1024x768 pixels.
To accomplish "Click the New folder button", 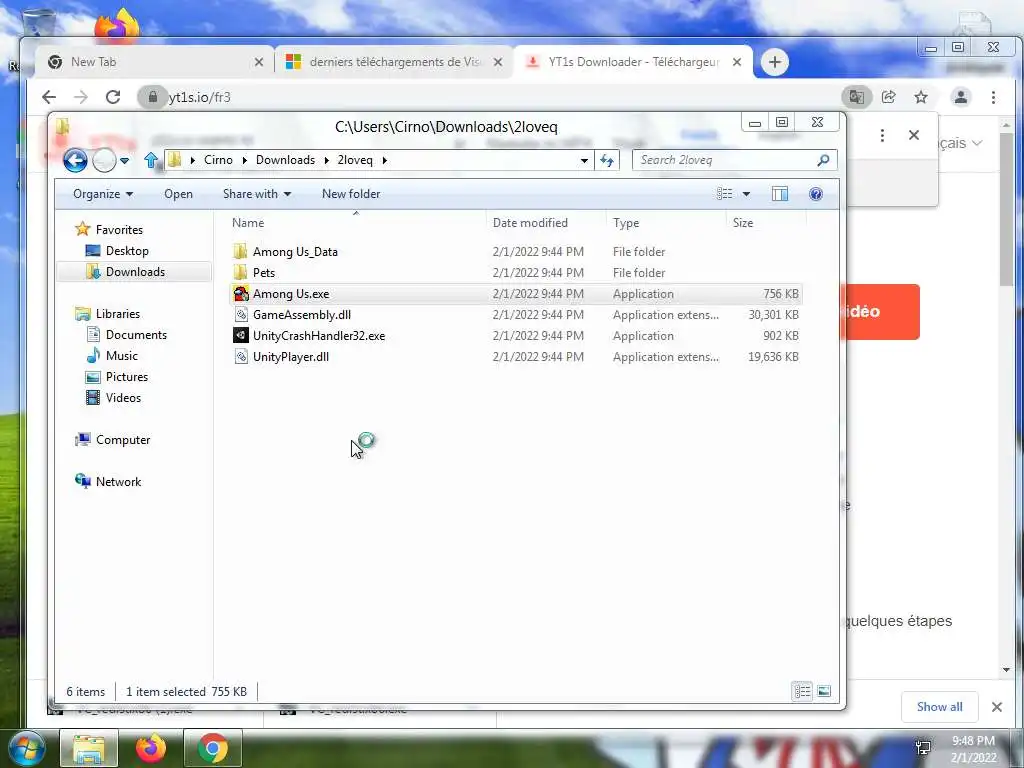I will click(x=351, y=194).
